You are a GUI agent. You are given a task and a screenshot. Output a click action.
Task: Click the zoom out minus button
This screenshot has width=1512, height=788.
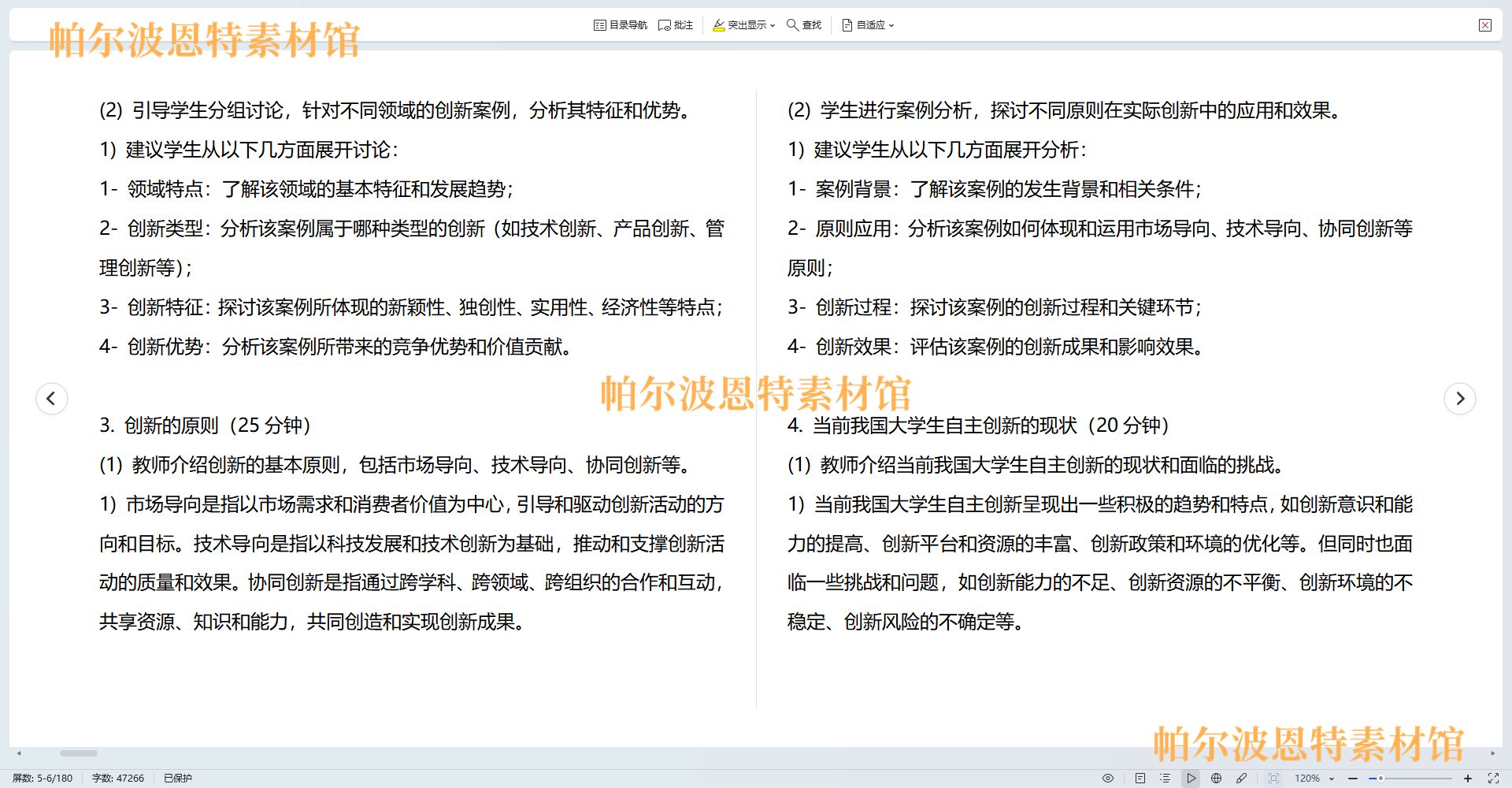click(1353, 778)
